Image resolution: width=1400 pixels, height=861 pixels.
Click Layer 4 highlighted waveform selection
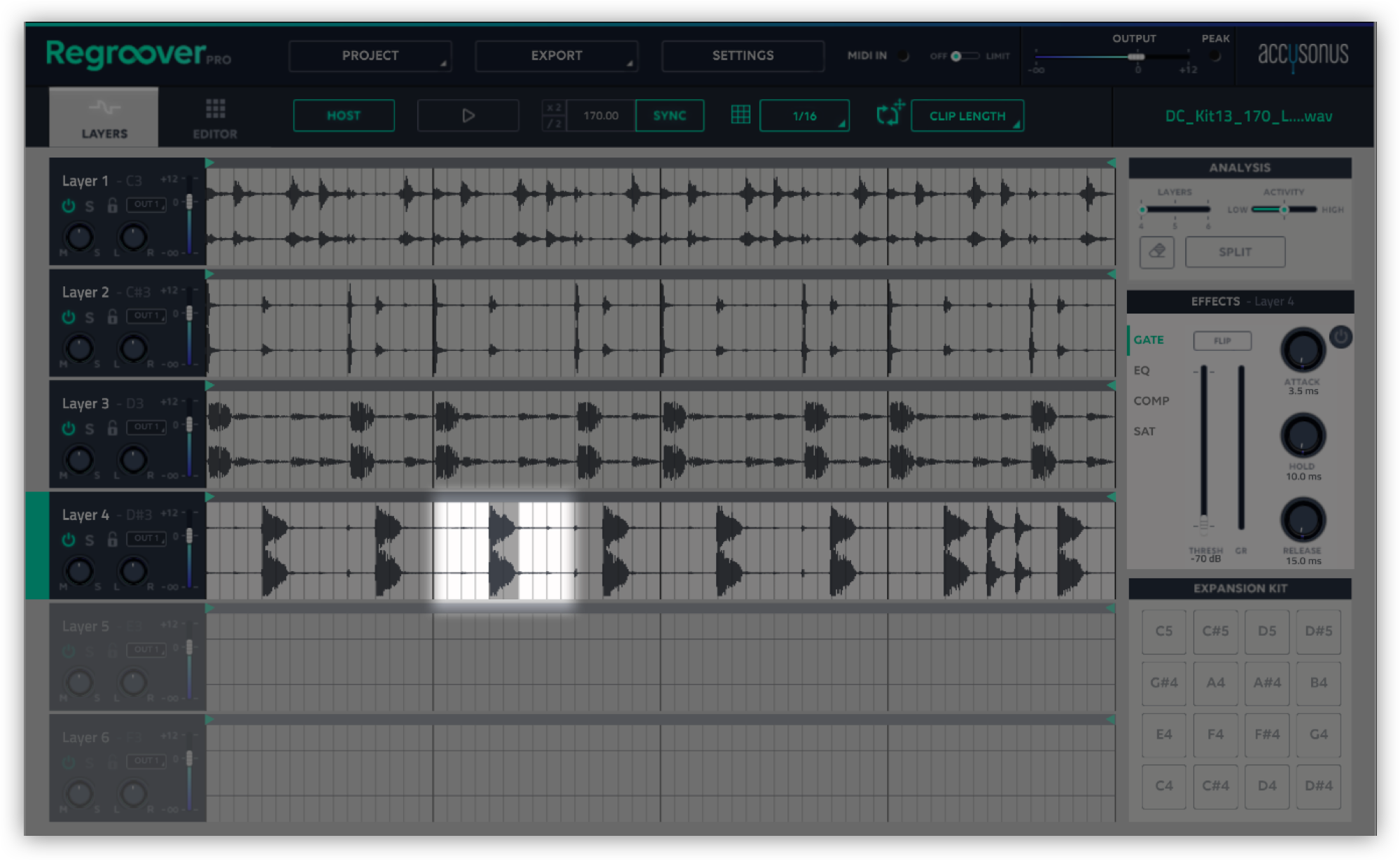coord(504,550)
